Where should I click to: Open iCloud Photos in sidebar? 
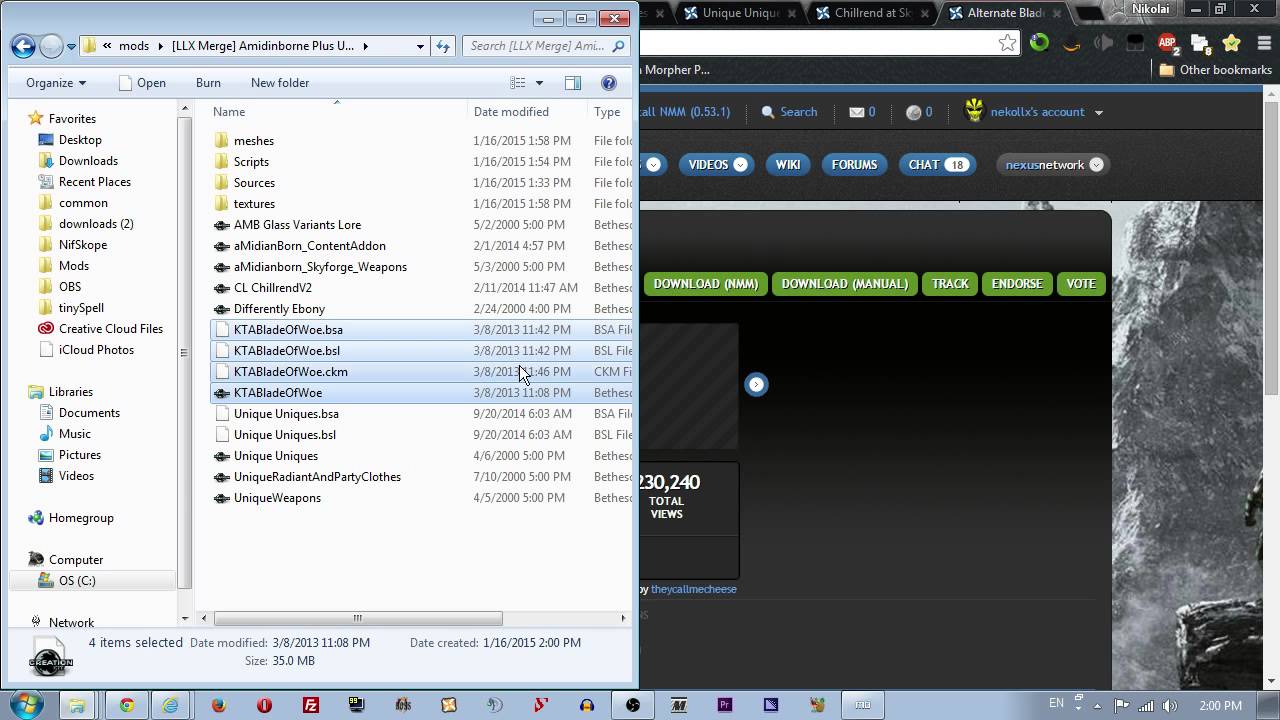96,350
